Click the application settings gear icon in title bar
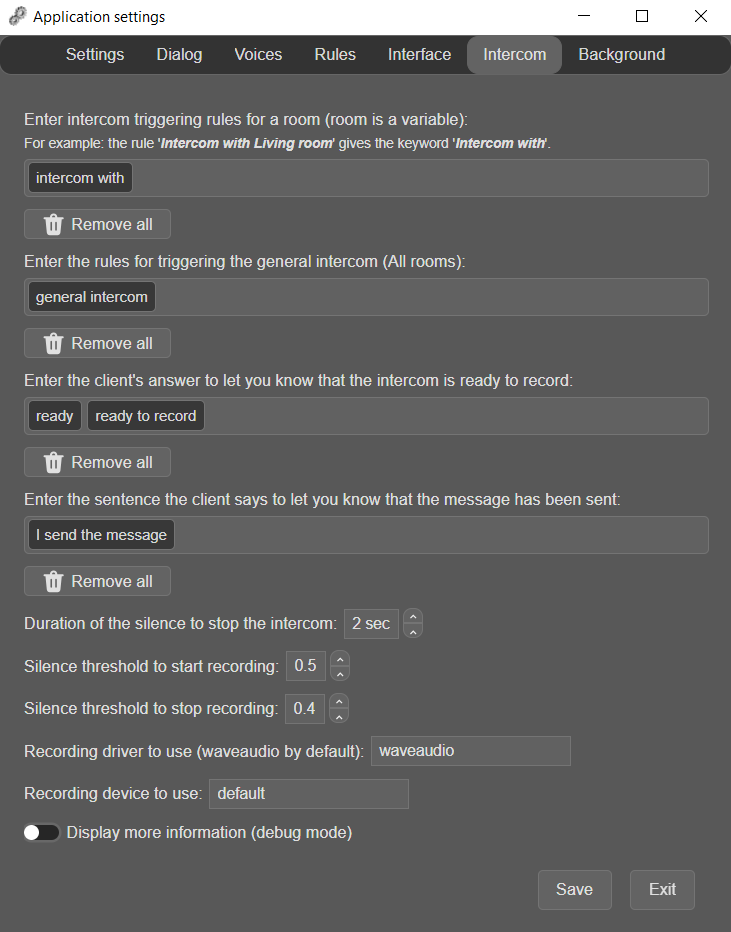731x932 pixels. [x=18, y=16]
